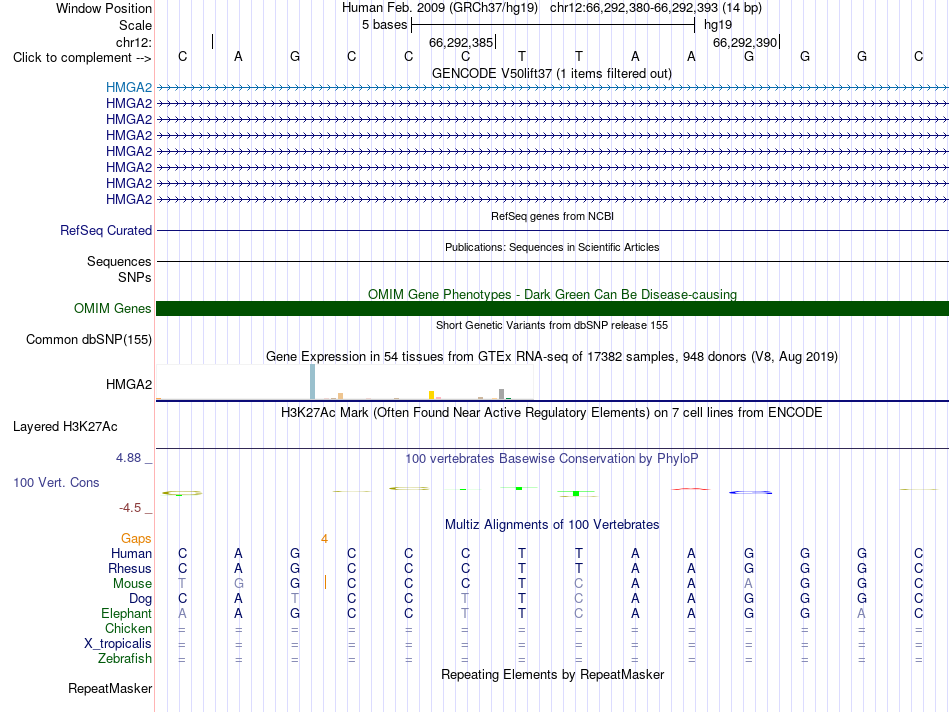Click the Common dbSNP(155) label
The height and width of the screenshot is (712, 950).
[x=88, y=339]
